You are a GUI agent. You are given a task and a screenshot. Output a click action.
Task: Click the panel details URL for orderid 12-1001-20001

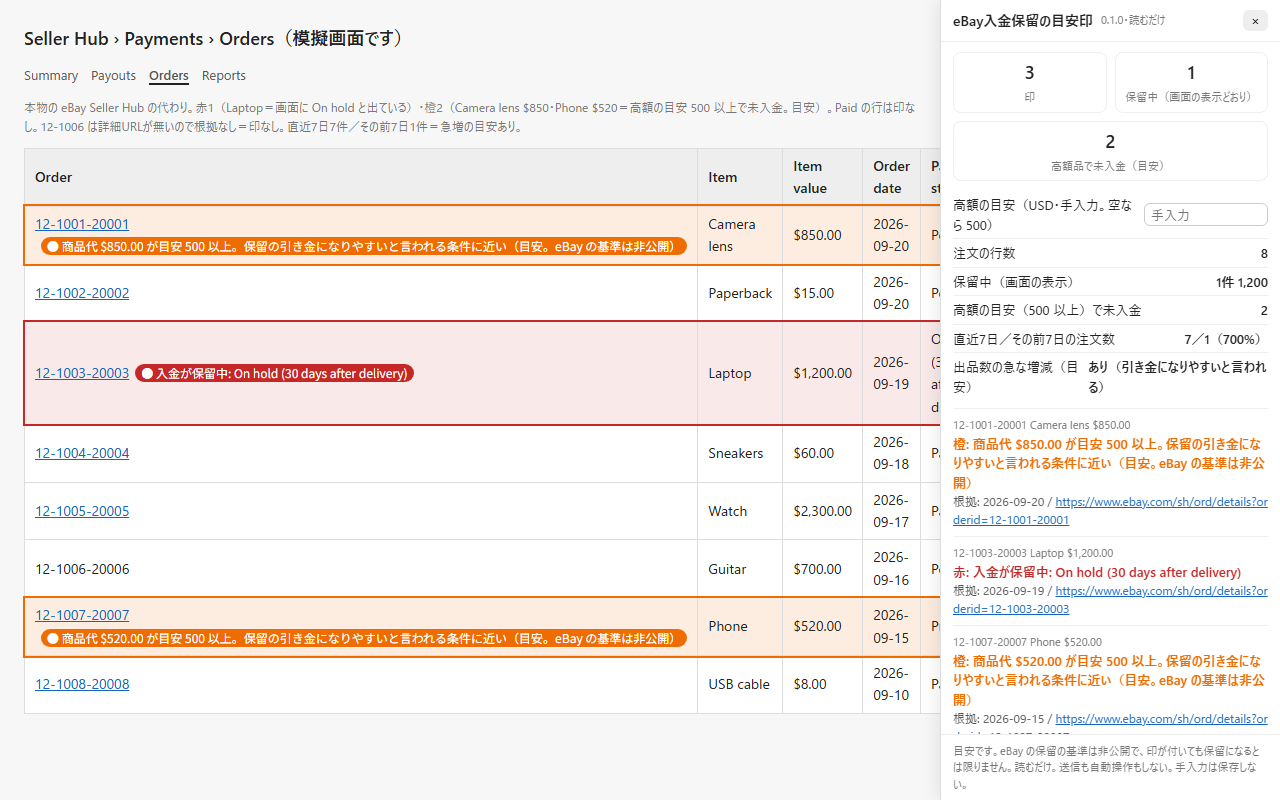(1162, 511)
